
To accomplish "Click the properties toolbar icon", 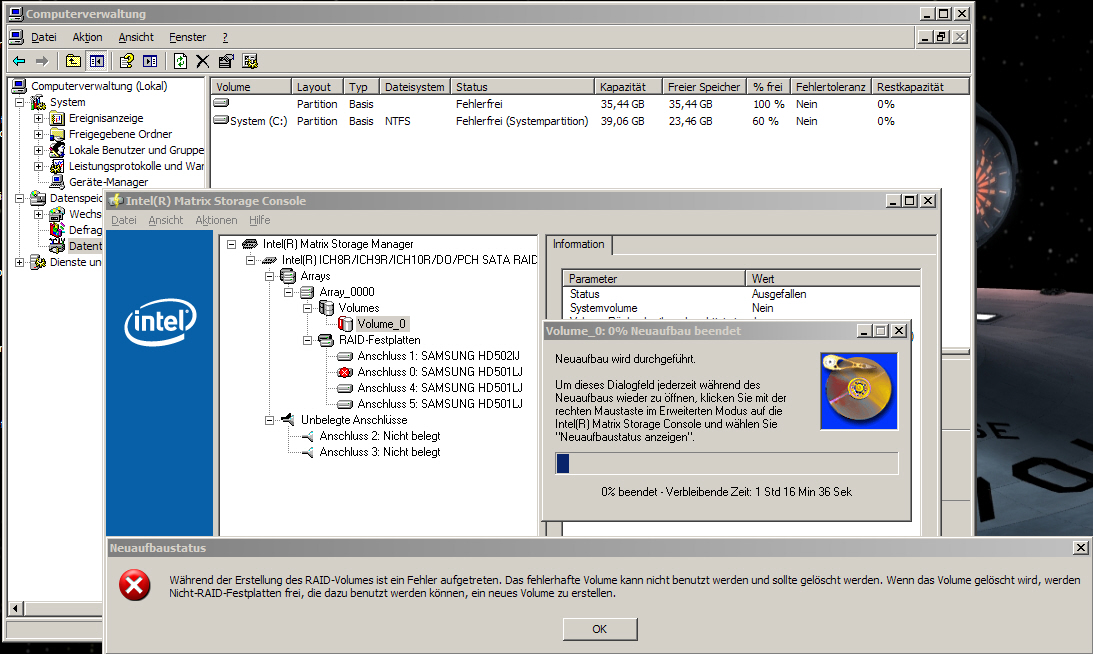I will 226,61.
